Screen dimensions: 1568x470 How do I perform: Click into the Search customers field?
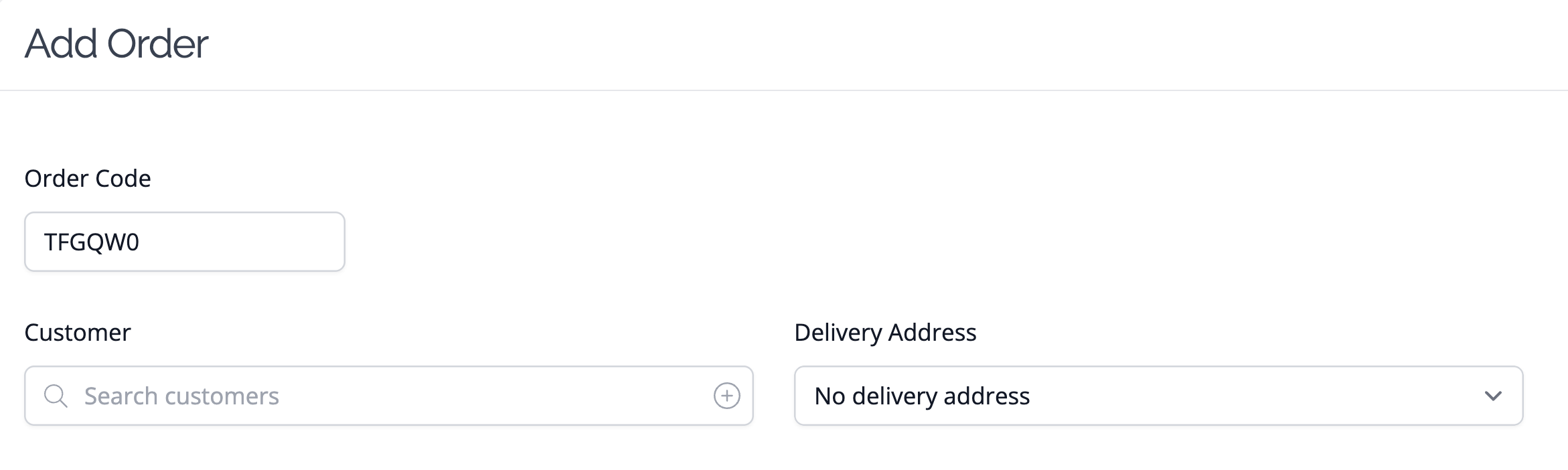(389, 396)
